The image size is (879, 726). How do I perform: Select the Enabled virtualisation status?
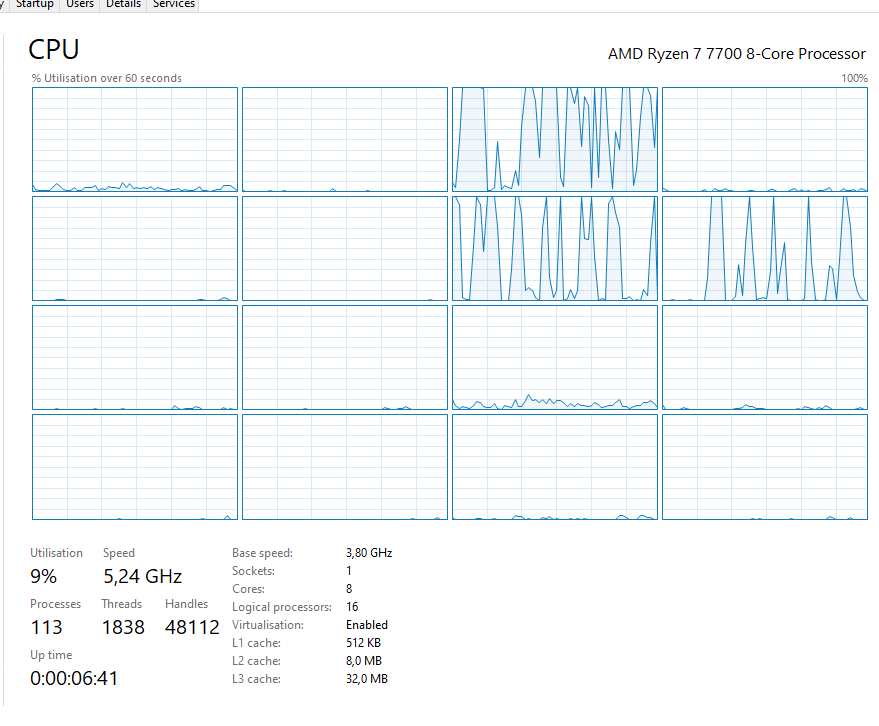point(367,625)
